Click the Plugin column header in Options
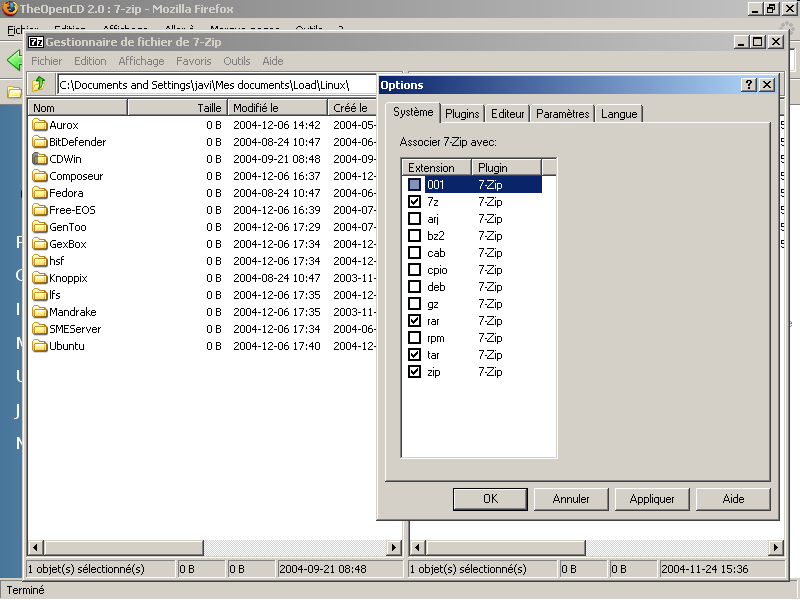The width and height of the screenshot is (800, 600). pos(507,167)
